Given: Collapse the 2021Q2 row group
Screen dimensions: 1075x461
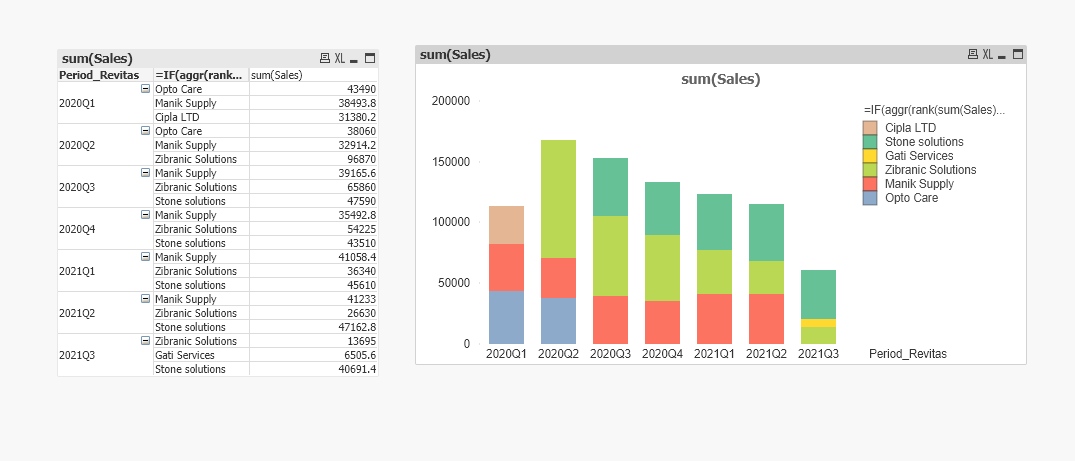Looking at the screenshot, I should point(145,298).
